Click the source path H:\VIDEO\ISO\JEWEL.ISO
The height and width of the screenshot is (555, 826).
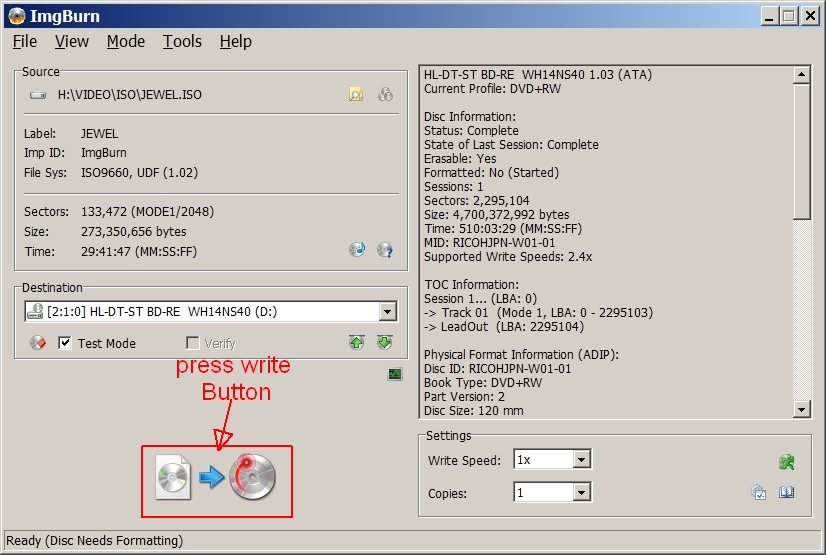[x=130, y=95]
